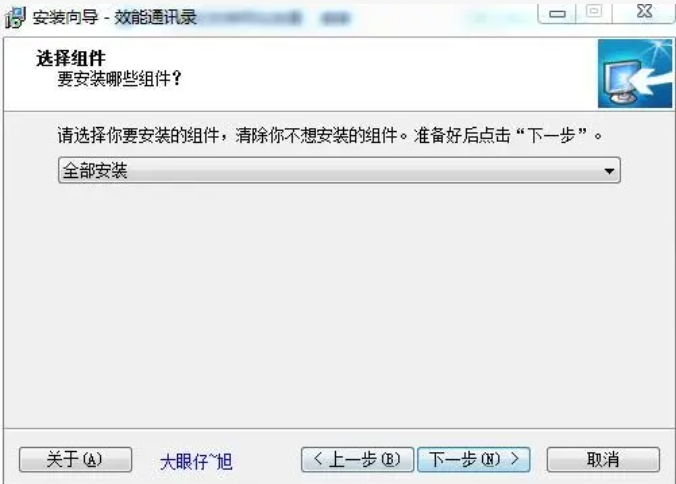Click the black arrow of the component dropdown
This screenshot has height=484, width=676.
[609, 171]
